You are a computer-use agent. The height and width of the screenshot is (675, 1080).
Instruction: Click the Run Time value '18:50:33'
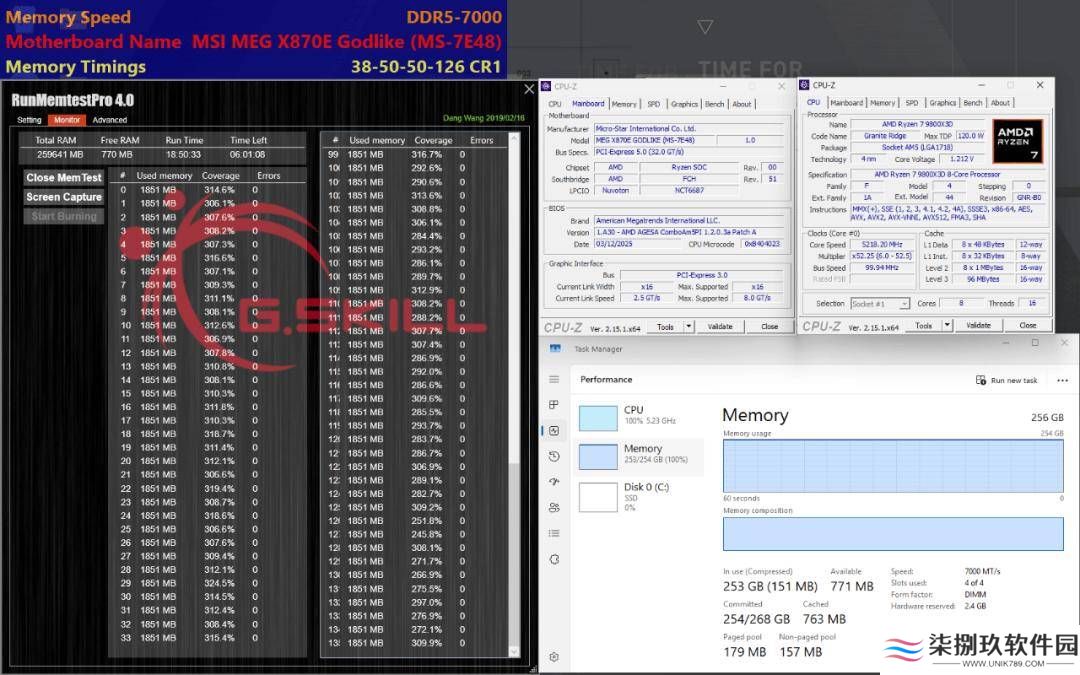click(x=183, y=154)
